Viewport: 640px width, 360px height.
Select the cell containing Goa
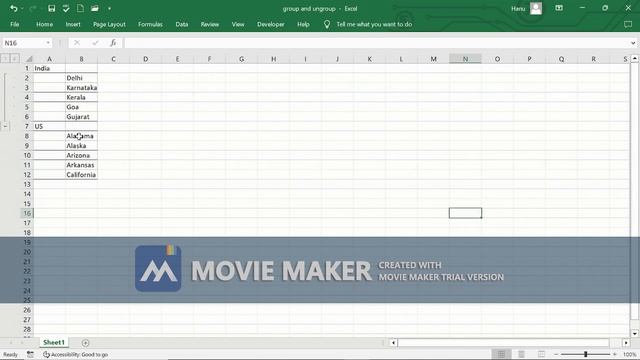81,107
